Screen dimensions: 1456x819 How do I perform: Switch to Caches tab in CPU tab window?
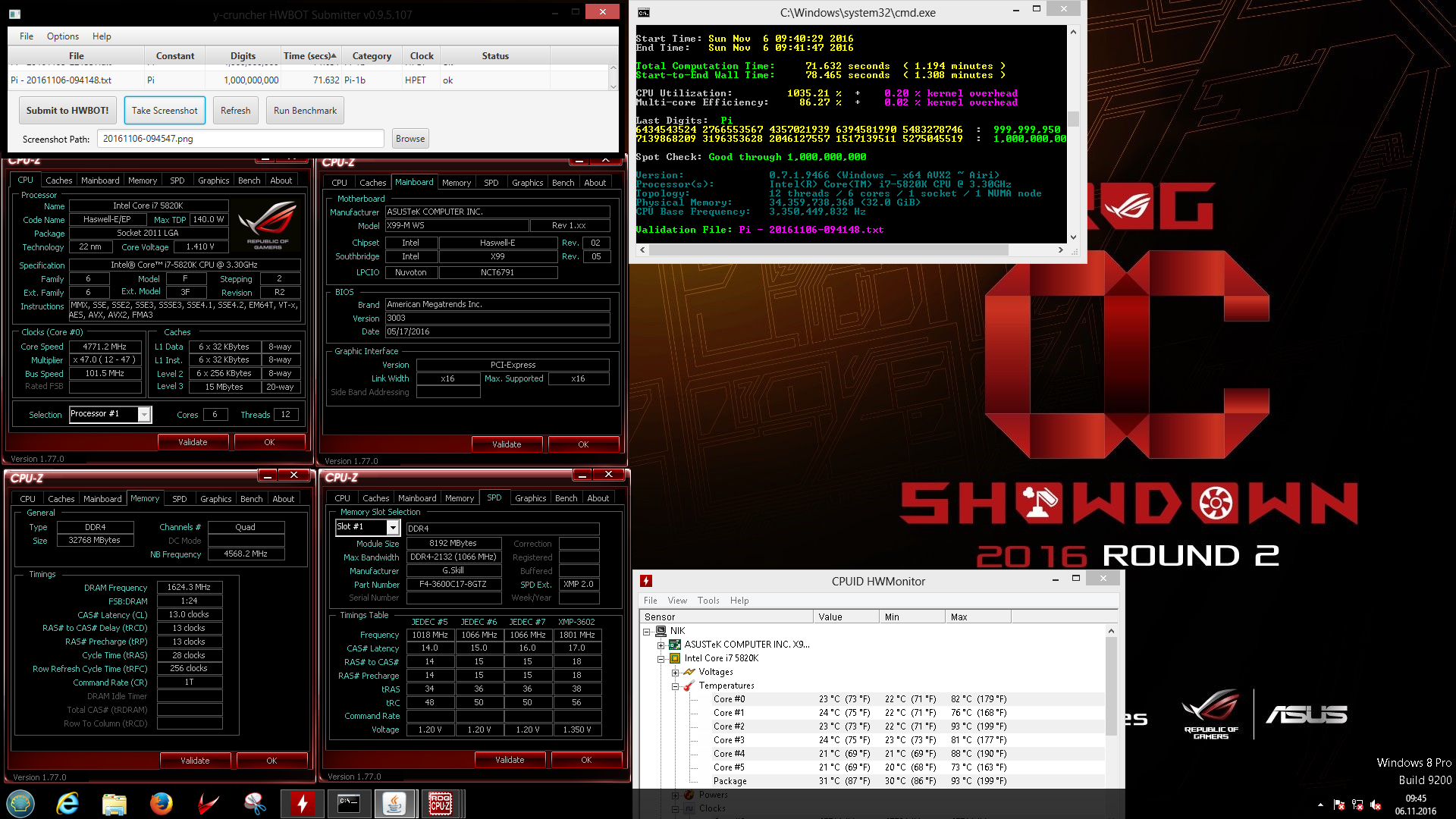58,180
